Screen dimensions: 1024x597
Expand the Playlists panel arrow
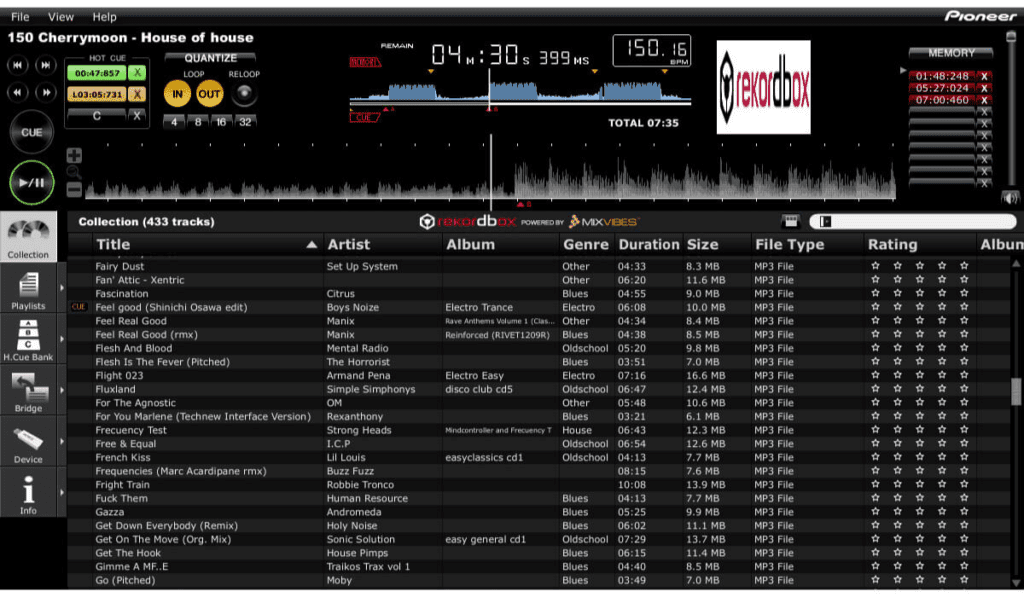(62, 288)
